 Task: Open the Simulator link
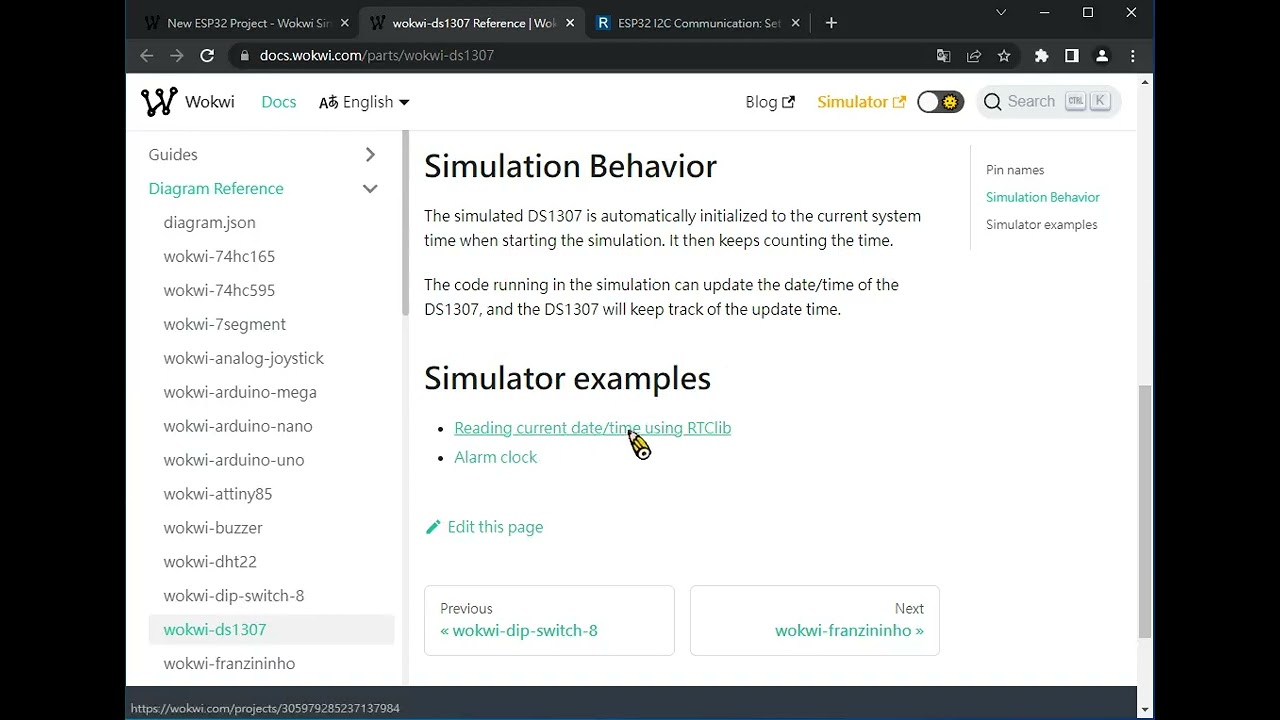pyautogui.click(x=861, y=102)
